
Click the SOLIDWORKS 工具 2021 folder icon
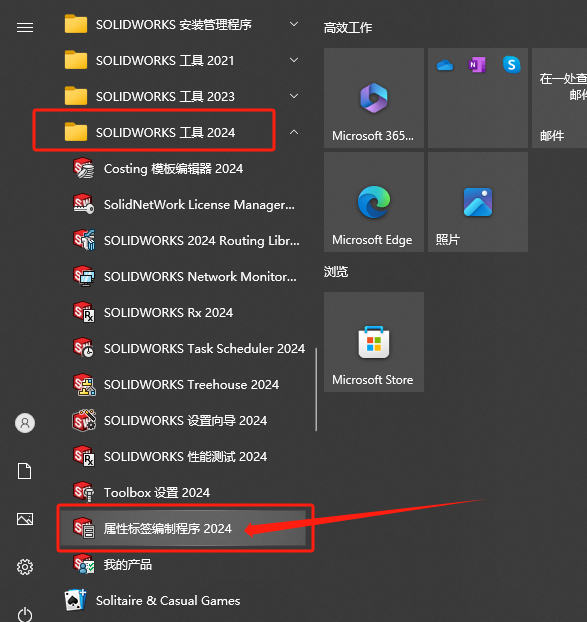pos(76,60)
